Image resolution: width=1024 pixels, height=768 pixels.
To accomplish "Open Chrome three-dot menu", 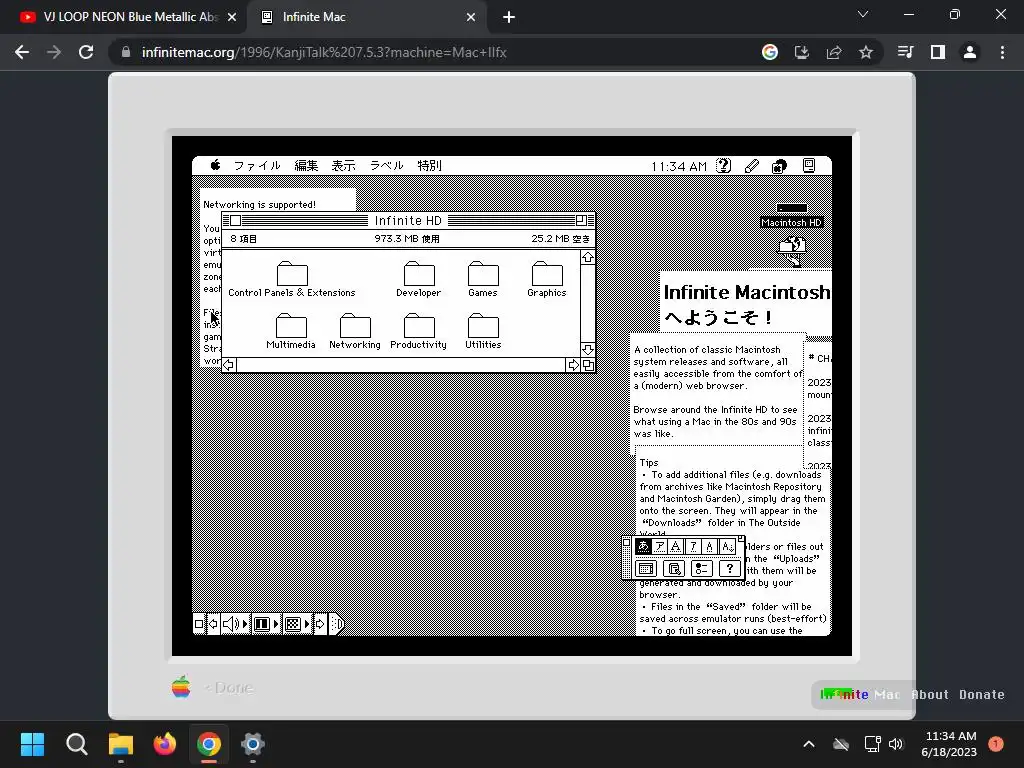I will [1002, 52].
